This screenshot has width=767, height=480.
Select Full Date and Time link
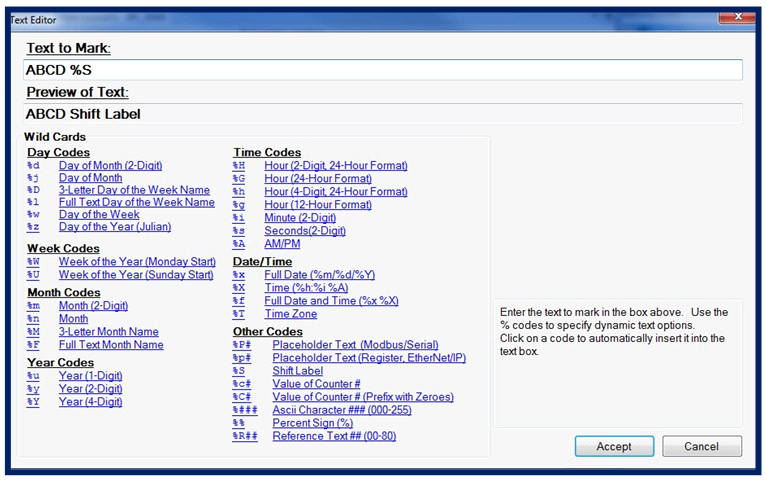331,300
